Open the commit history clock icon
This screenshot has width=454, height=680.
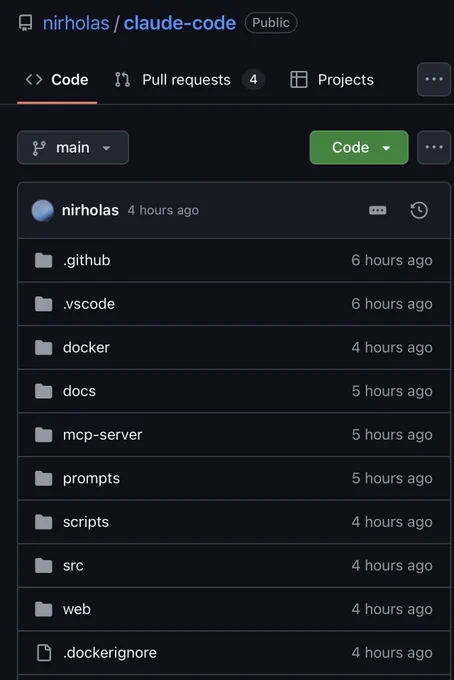[419, 210]
